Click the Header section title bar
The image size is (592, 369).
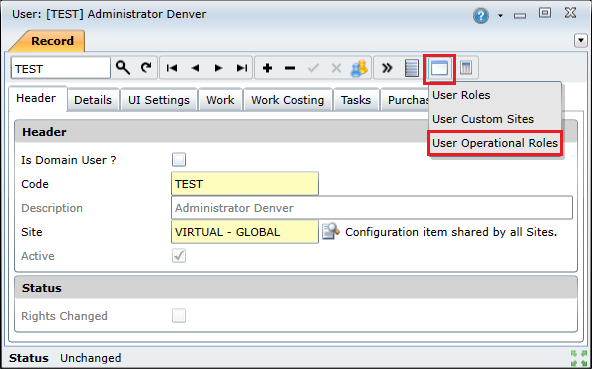point(296,132)
